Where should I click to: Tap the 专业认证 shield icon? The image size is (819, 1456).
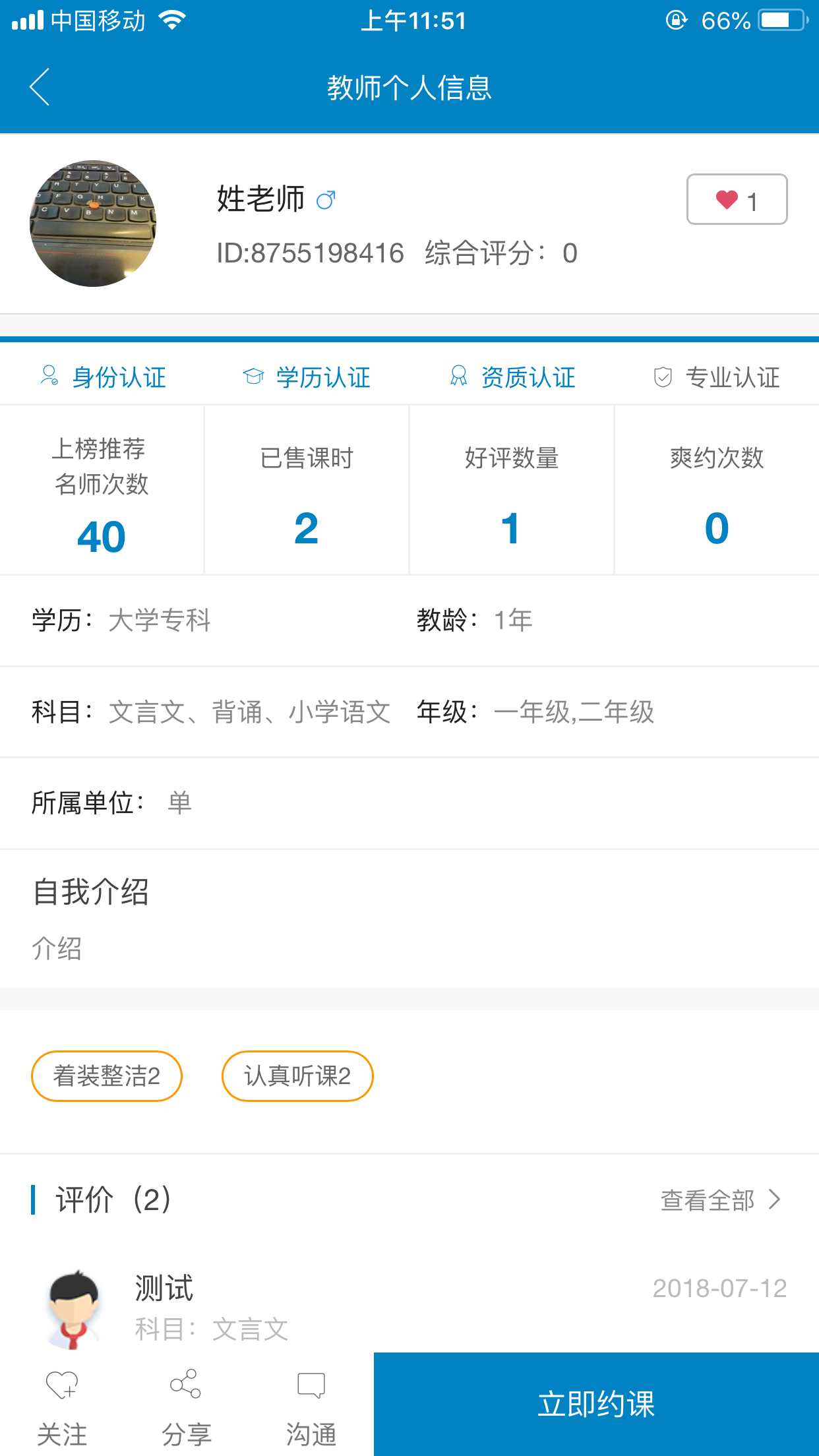click(x=663, y=377)
